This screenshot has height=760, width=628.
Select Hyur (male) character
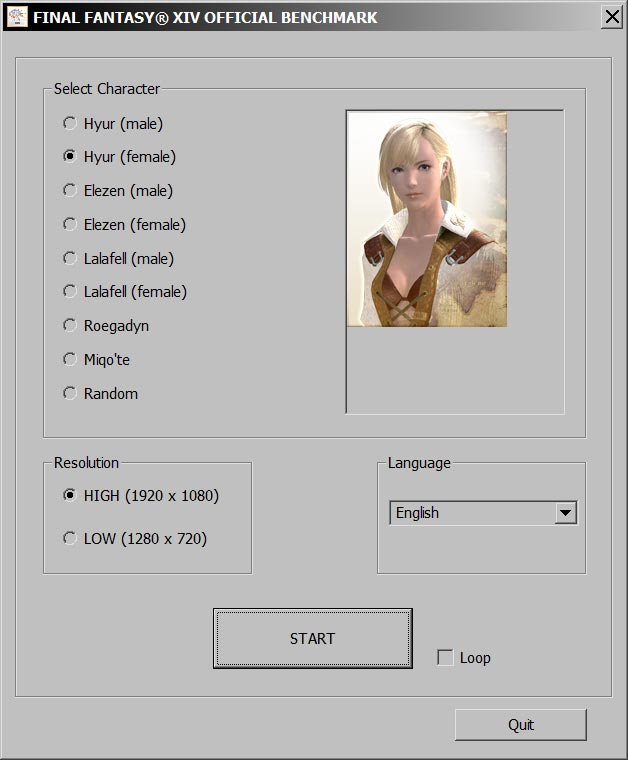69,124
